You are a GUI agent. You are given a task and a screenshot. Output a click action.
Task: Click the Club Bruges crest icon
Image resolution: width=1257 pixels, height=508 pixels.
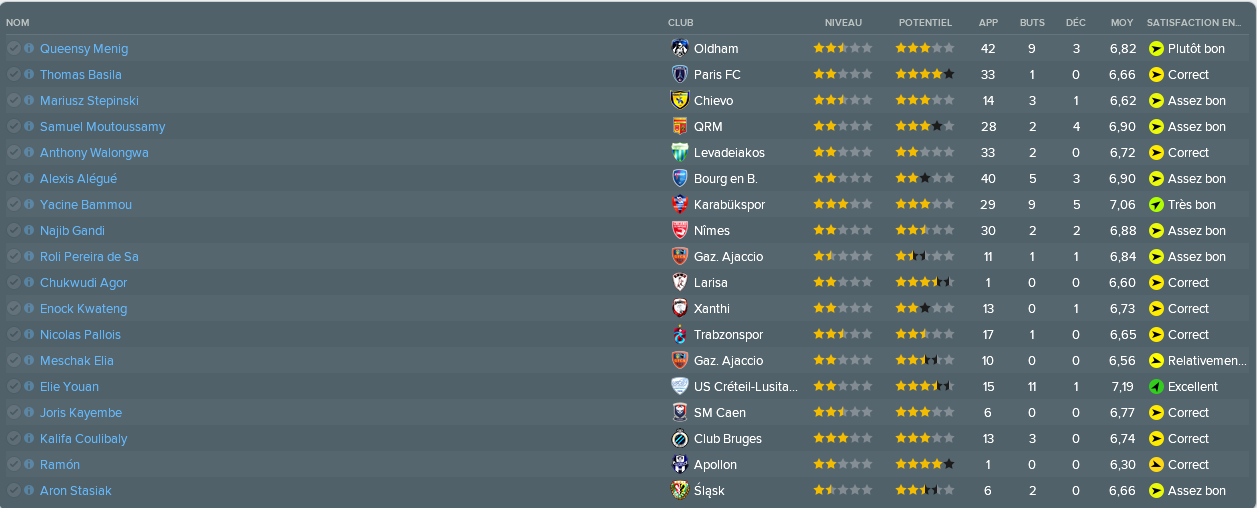click(x=680, y=438)
